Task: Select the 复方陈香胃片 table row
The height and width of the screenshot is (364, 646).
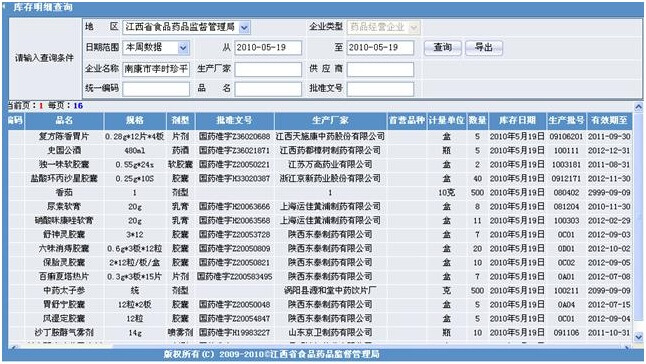Action: coord(320,136)
